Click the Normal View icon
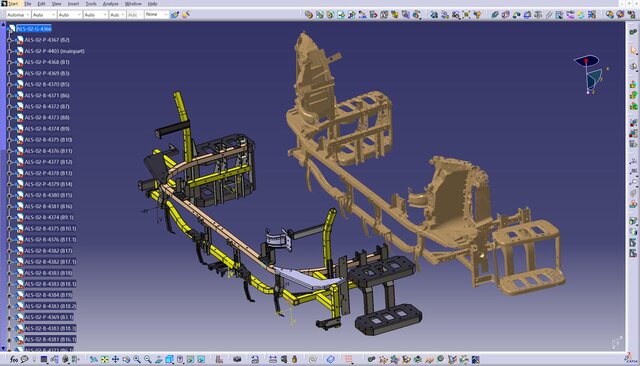The image size is (640, 366). click(158, 359)
